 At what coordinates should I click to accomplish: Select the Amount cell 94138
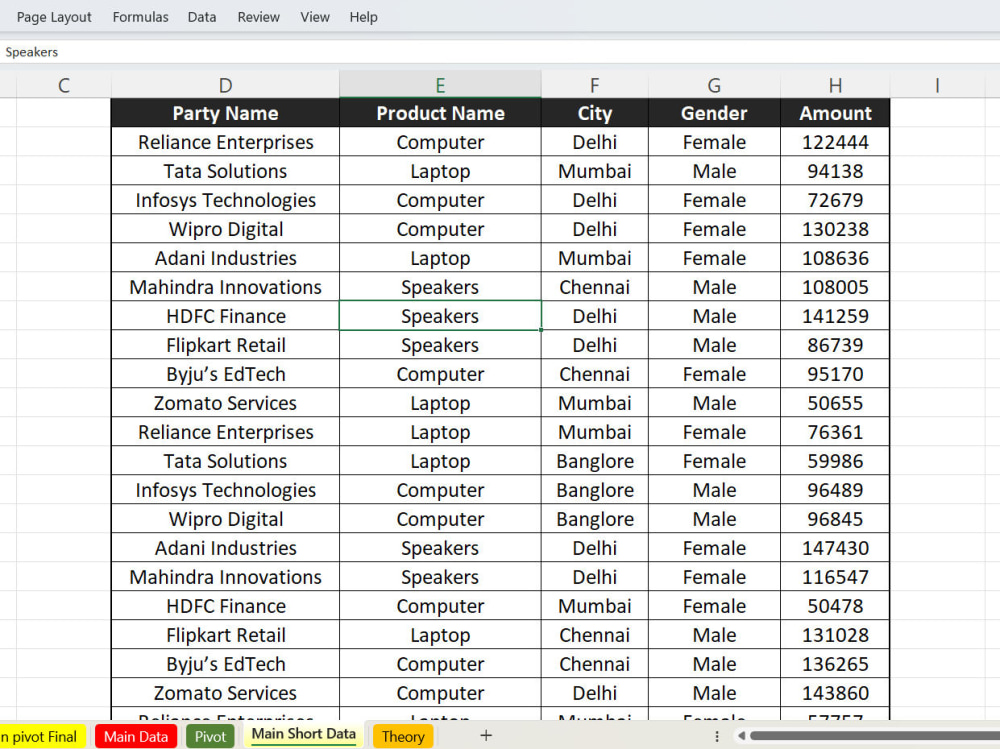tap(835, 171)
